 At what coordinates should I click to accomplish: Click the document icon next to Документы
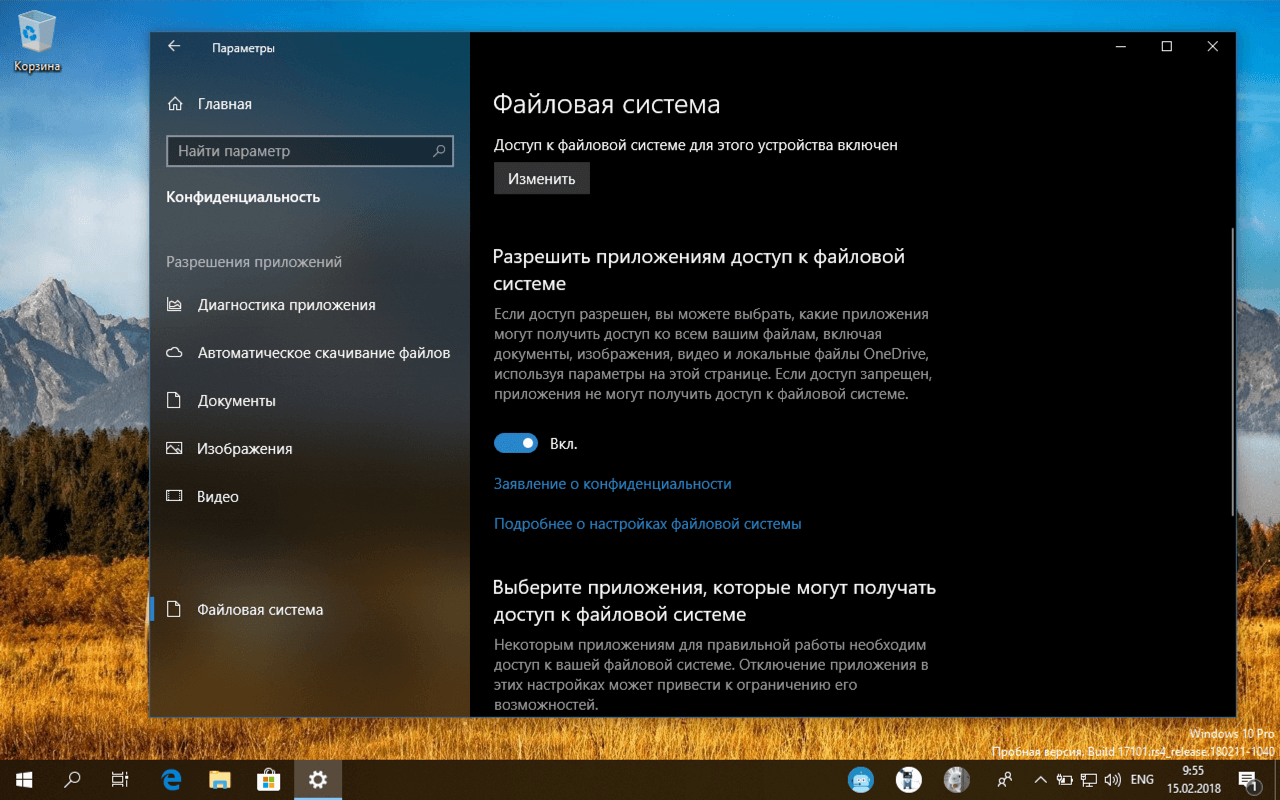coord(175,401)
